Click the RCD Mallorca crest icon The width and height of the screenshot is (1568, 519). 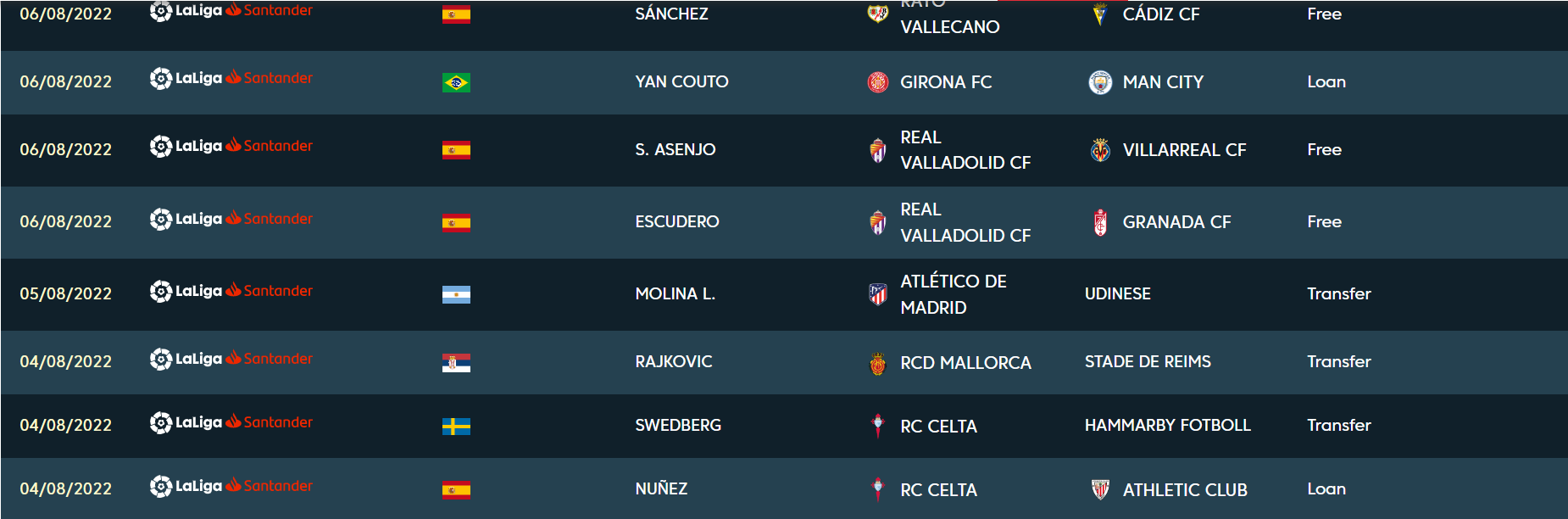pos(878,363)
